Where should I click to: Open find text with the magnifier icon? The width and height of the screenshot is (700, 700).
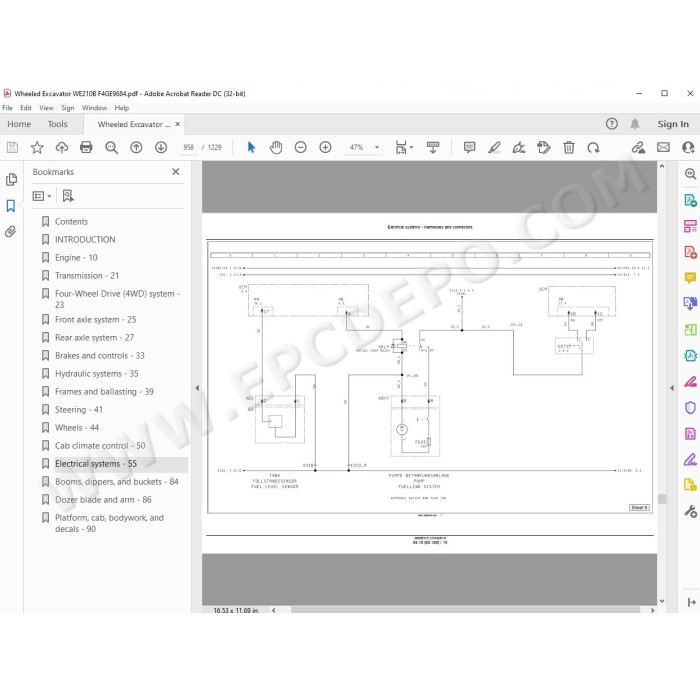[x=111, y=147]
